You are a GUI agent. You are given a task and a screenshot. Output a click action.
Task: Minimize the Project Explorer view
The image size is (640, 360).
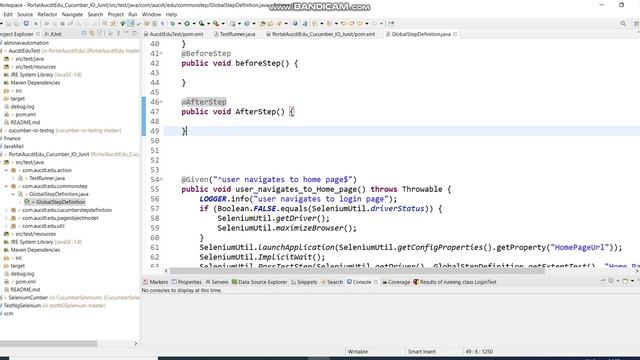click(127, 33)
